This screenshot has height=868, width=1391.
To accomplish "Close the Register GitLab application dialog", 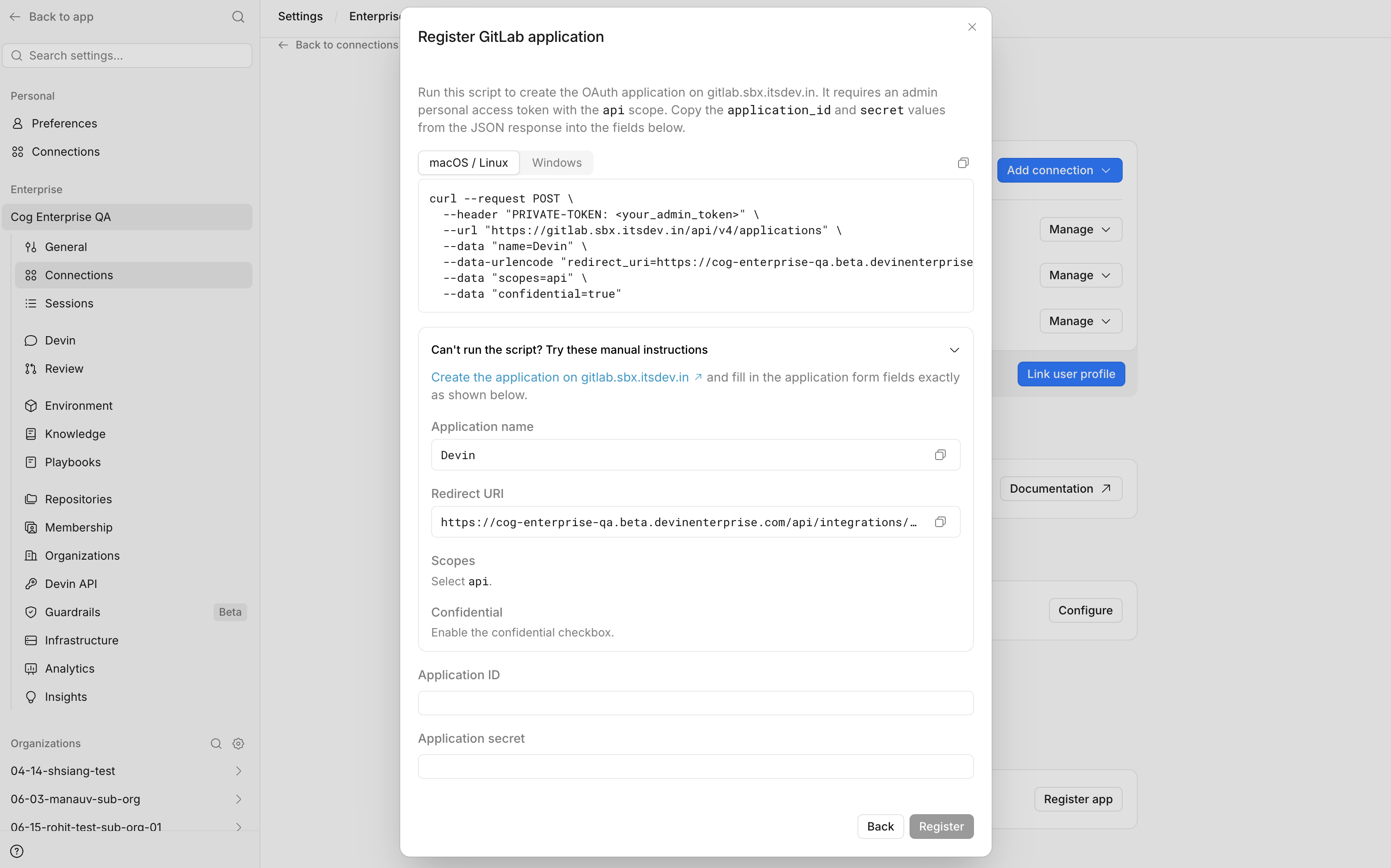I will coord(972,27).
